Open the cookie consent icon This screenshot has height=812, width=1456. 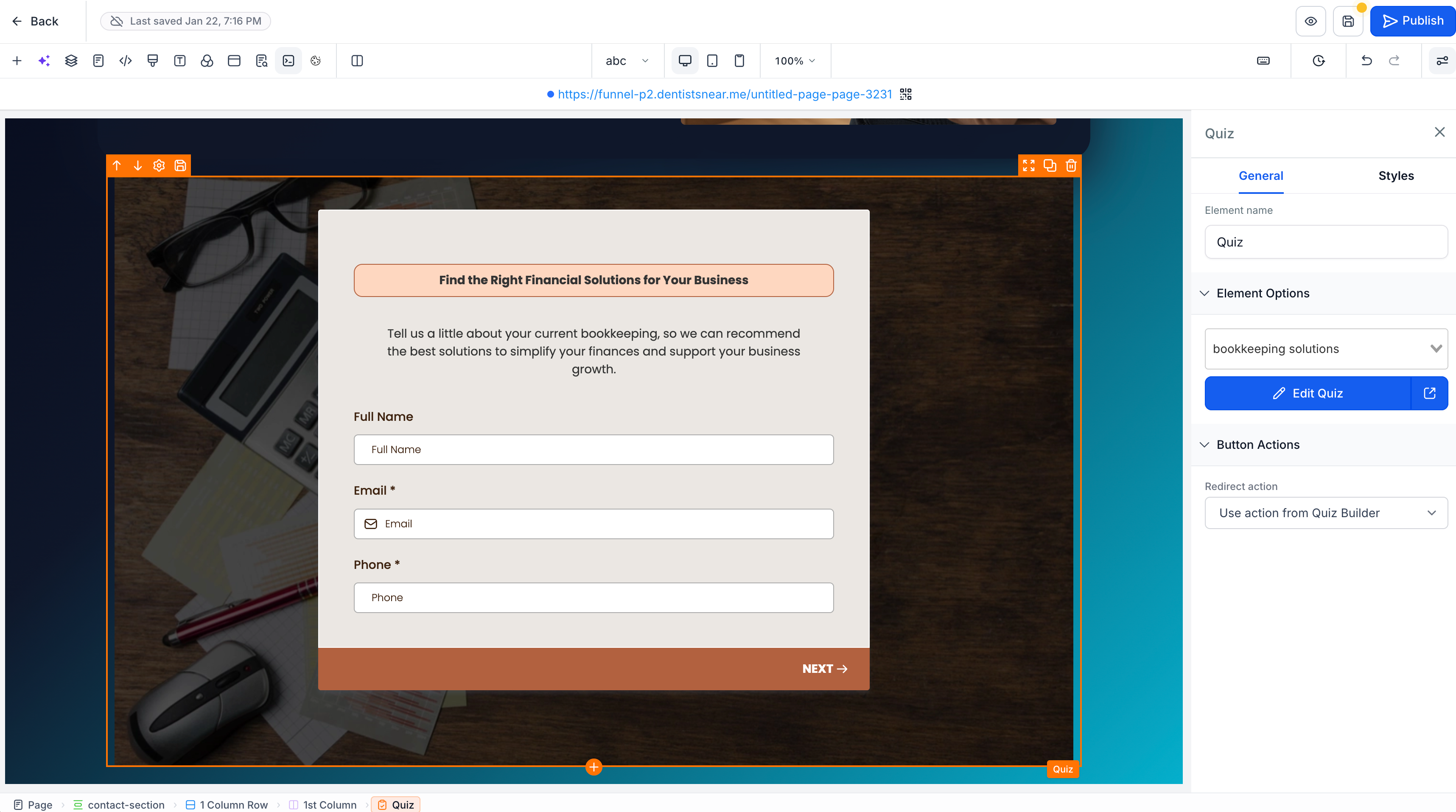(315, 61)
